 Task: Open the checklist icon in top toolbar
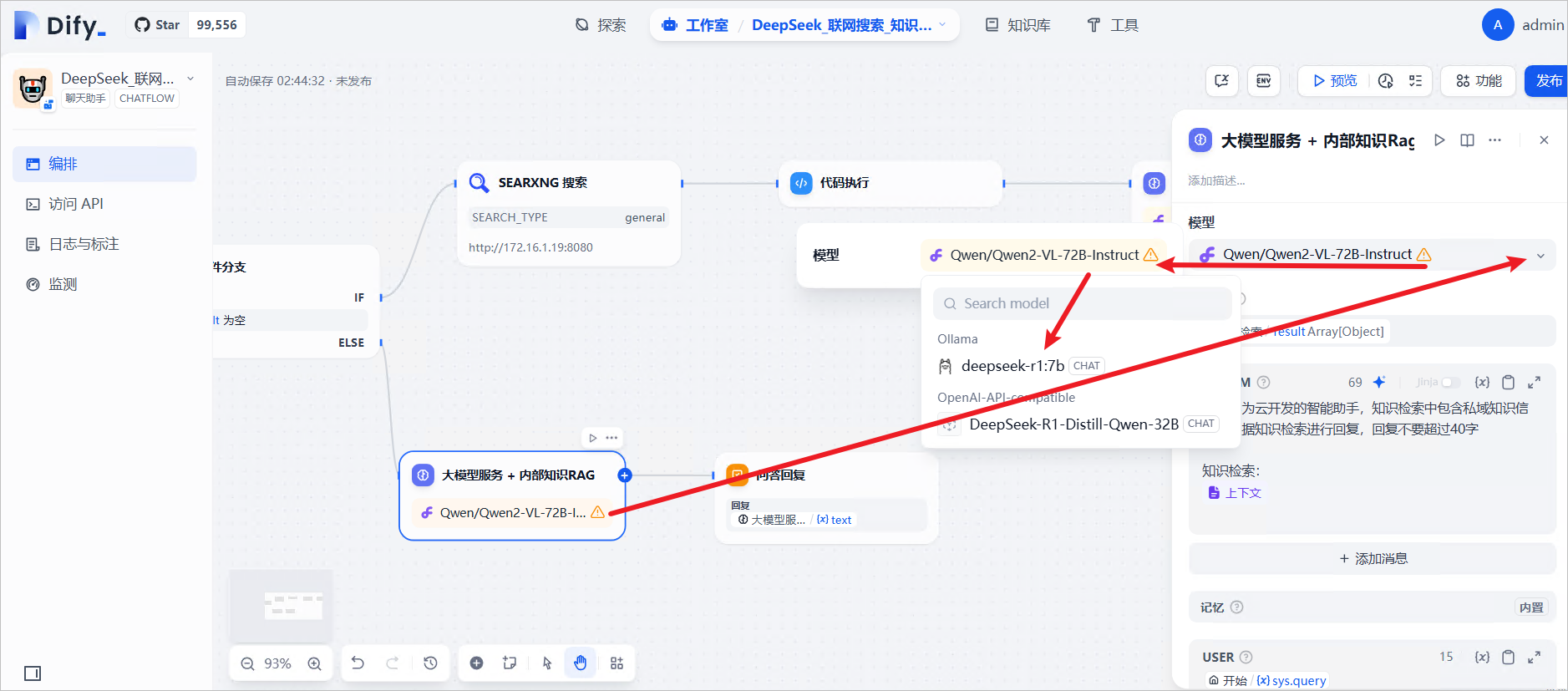pyautogui.click(x=1415, y=81)
